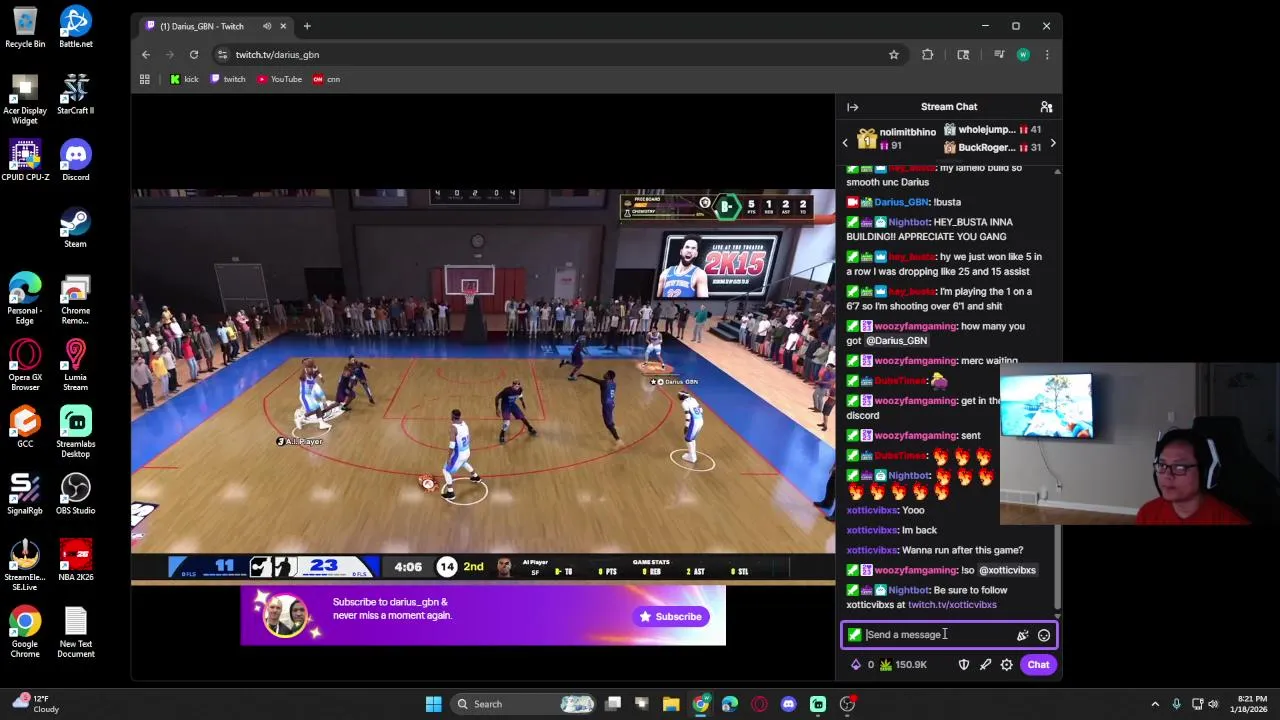
Task: Show hidden system tray icons
Action: [x=1155, y=704]
